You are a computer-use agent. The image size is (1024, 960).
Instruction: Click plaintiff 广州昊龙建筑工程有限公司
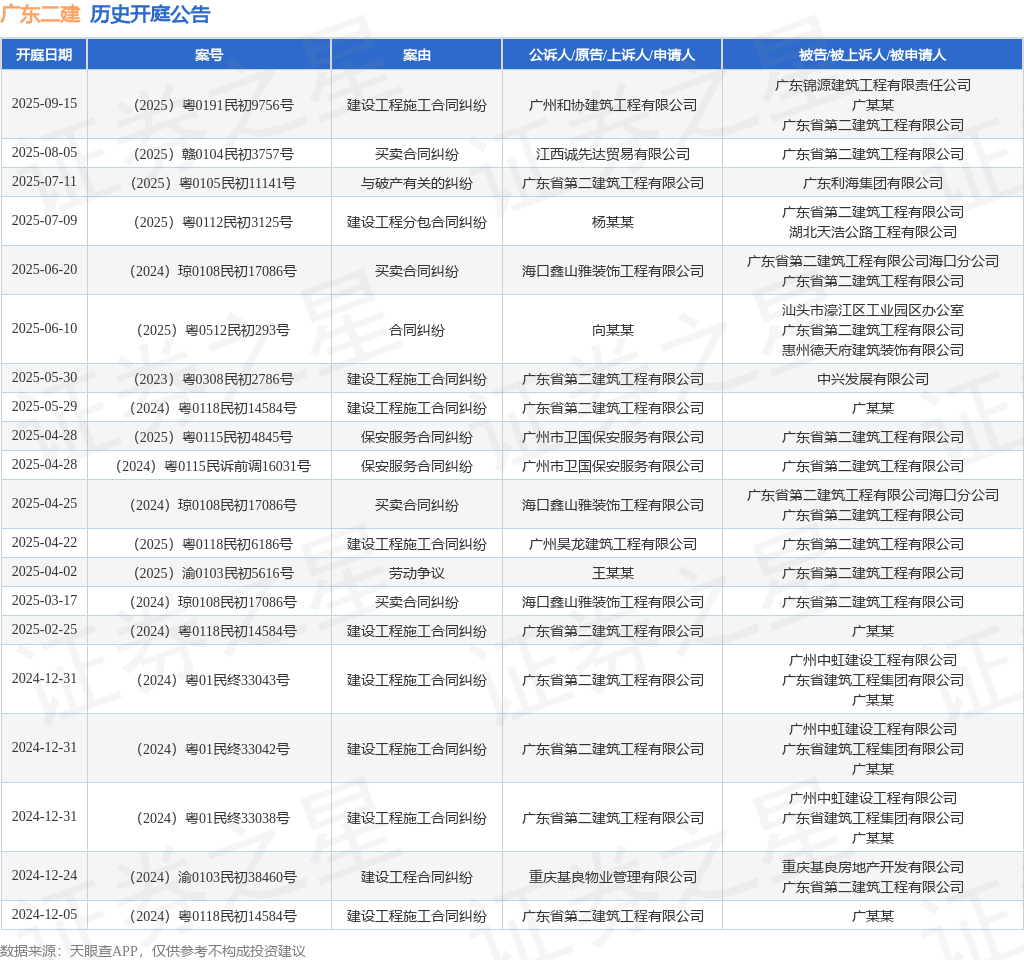613,544
